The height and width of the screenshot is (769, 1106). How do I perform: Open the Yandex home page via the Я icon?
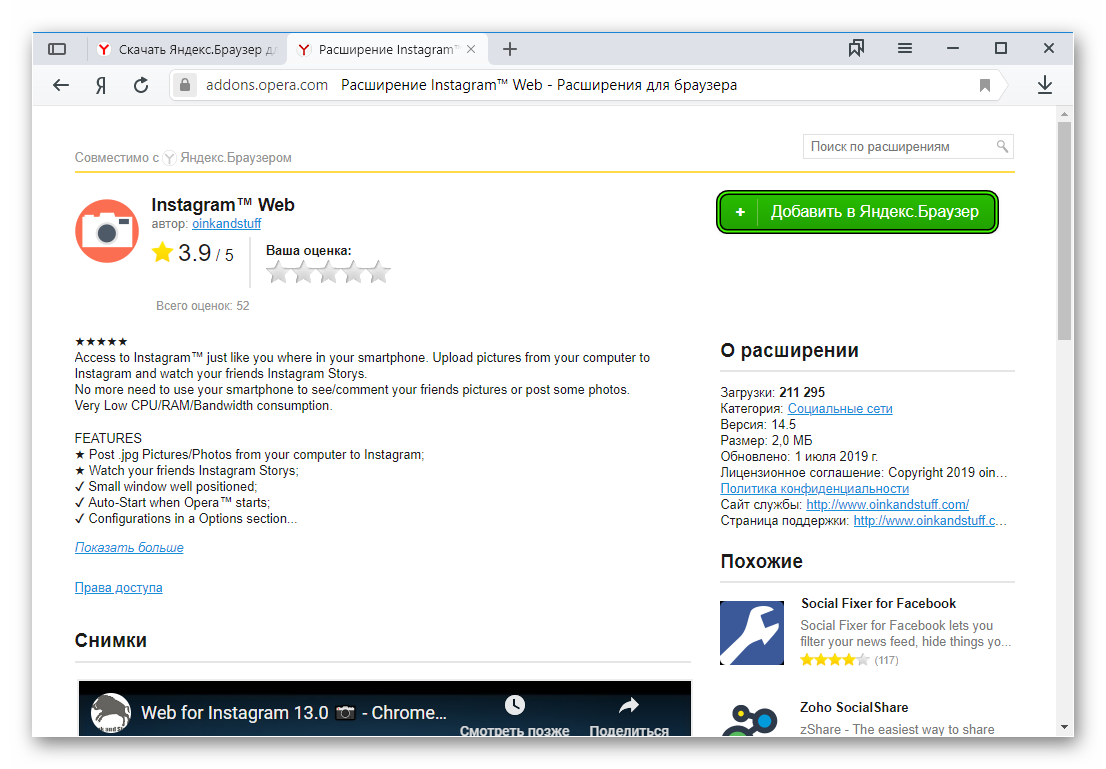pyautogui.click(x=101, y=85)
